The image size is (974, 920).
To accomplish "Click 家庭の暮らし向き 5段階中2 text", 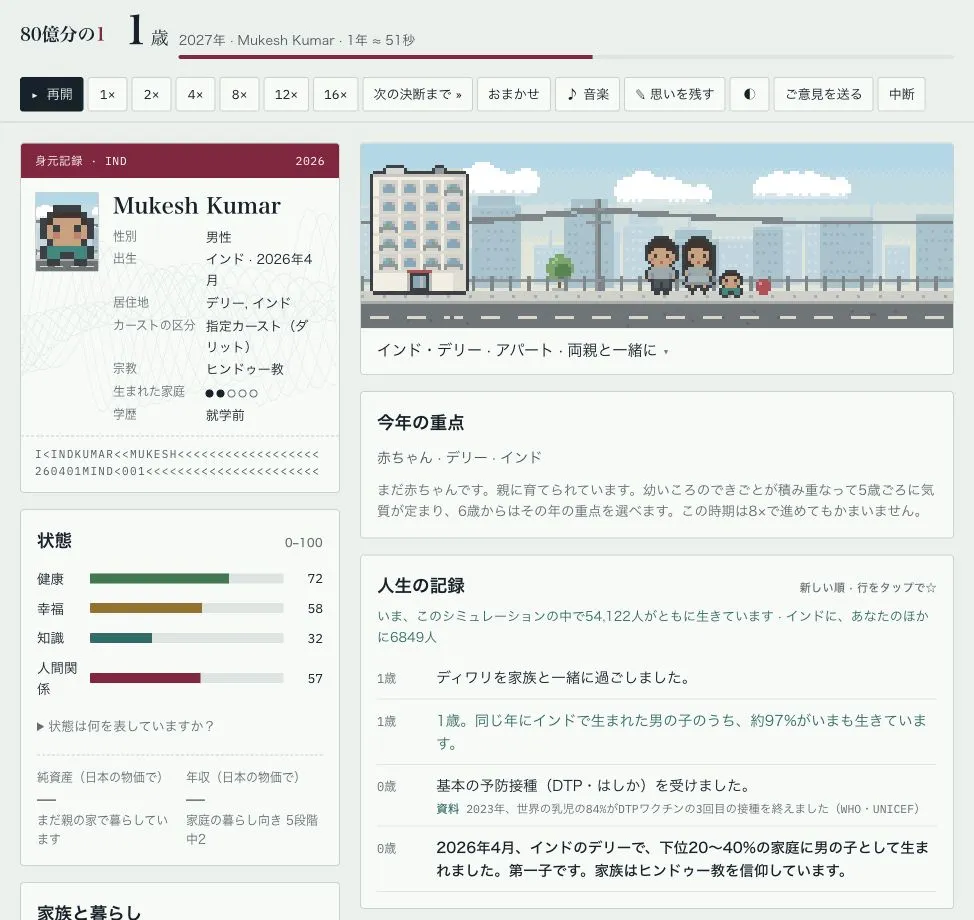I will tap(252, 829).
